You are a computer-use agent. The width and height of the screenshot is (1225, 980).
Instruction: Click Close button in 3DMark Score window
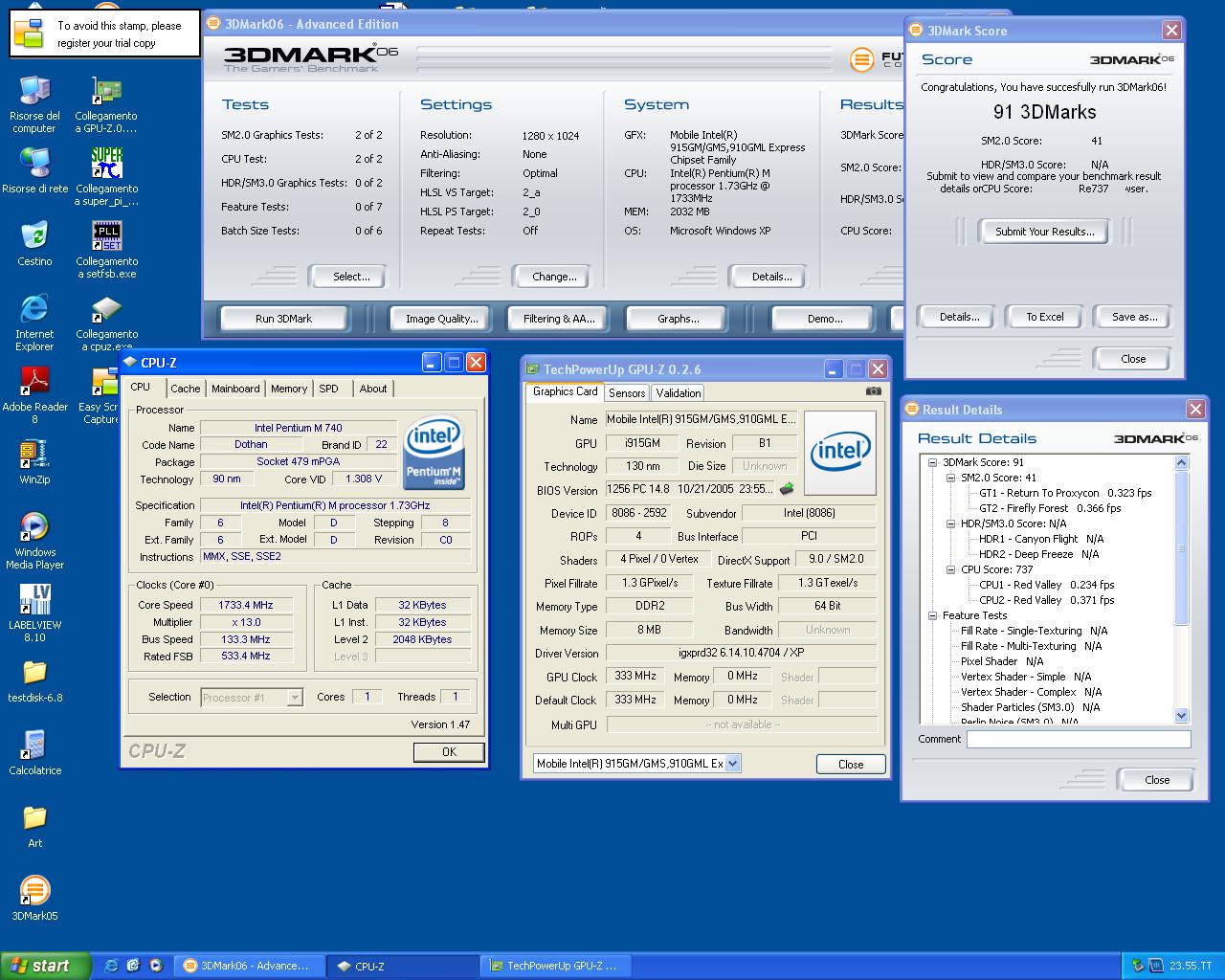click(1133, 359)
